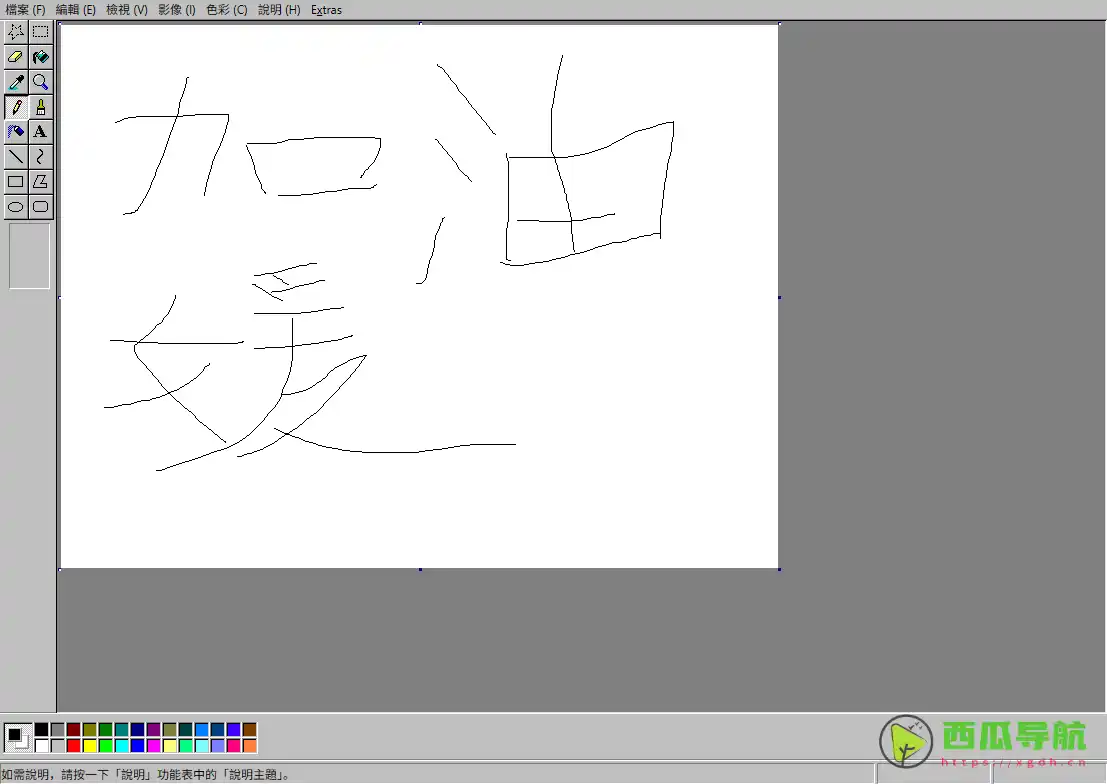Open the 編輯 (E) menu
1107x784 pixels.
point(76,10)
